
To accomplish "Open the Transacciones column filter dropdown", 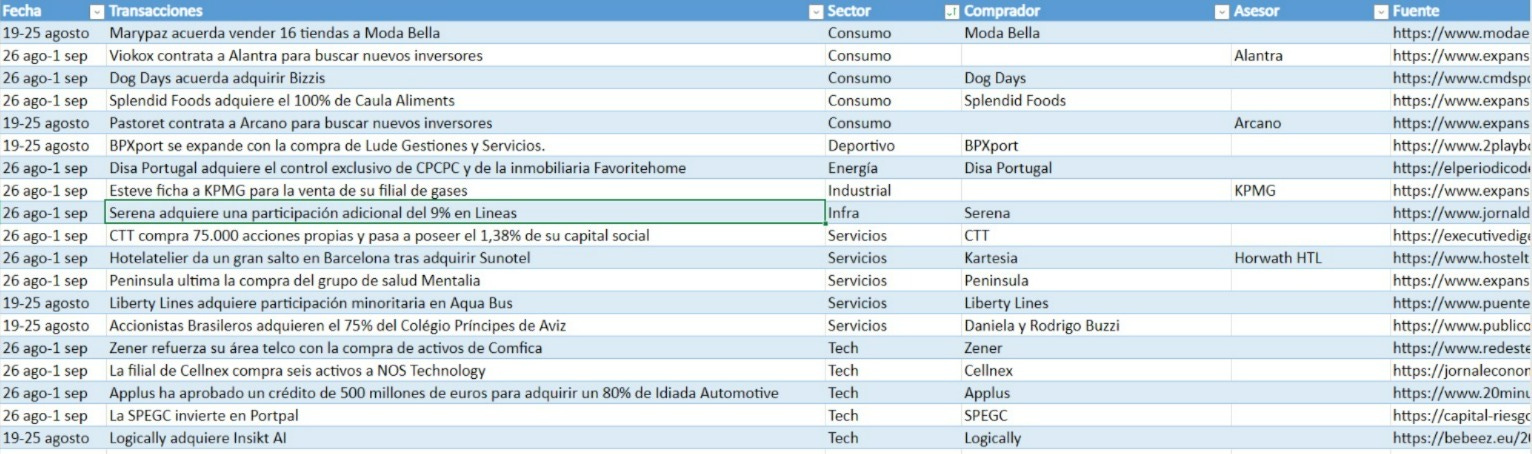I will coord(816,11).
